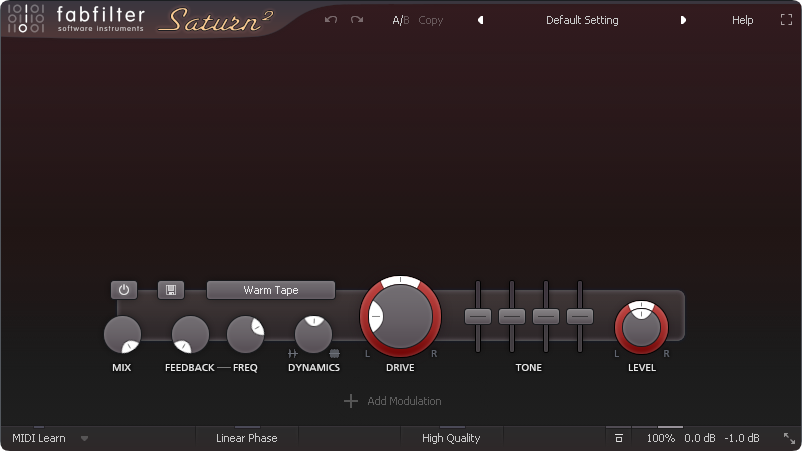Enter full screen mode icon
Screen dimensions: 802x451
[x=786, y=20]
